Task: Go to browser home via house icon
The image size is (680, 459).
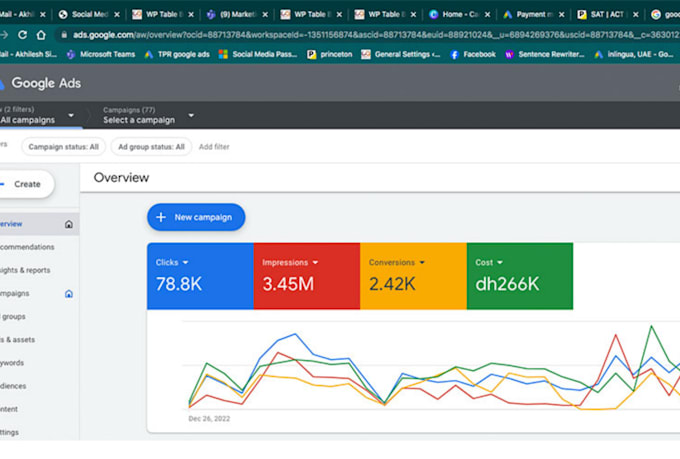Action: coord(41,35)
